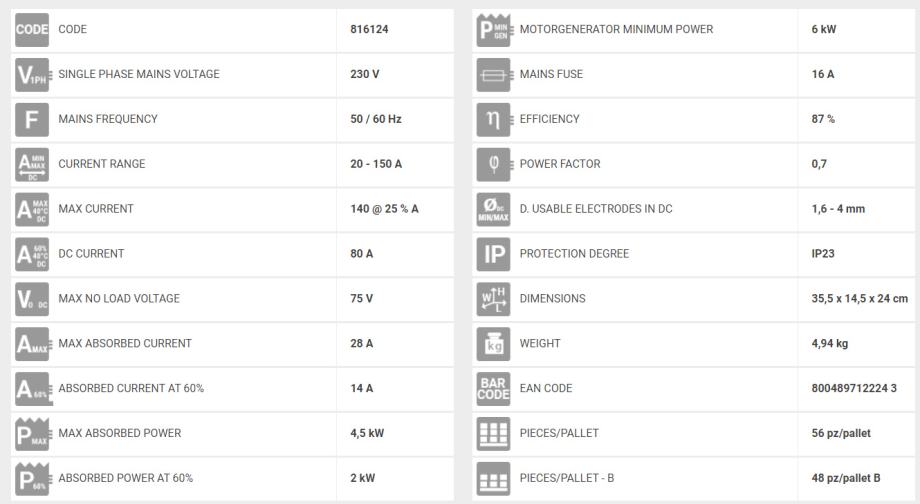This screenshot has width=920, height=504.
Task: Click the IP protection degree icon
Action: (495, 253)
